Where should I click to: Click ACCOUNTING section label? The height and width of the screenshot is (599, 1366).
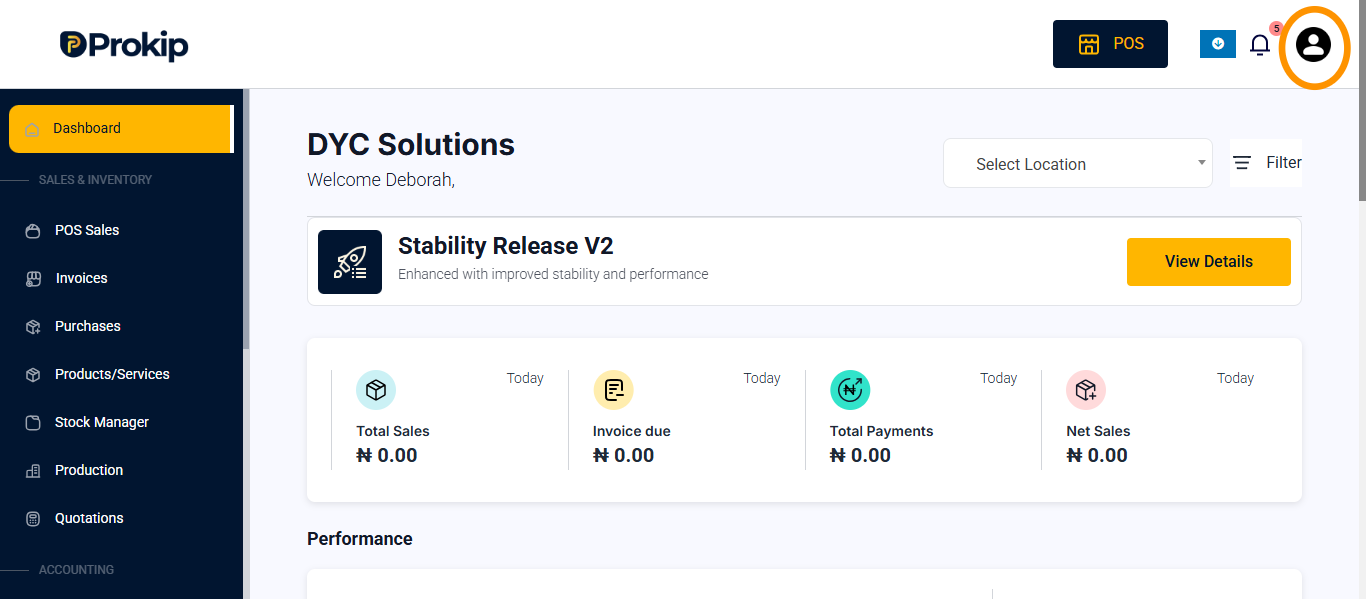pyautogui.click(x=76, y=570)
